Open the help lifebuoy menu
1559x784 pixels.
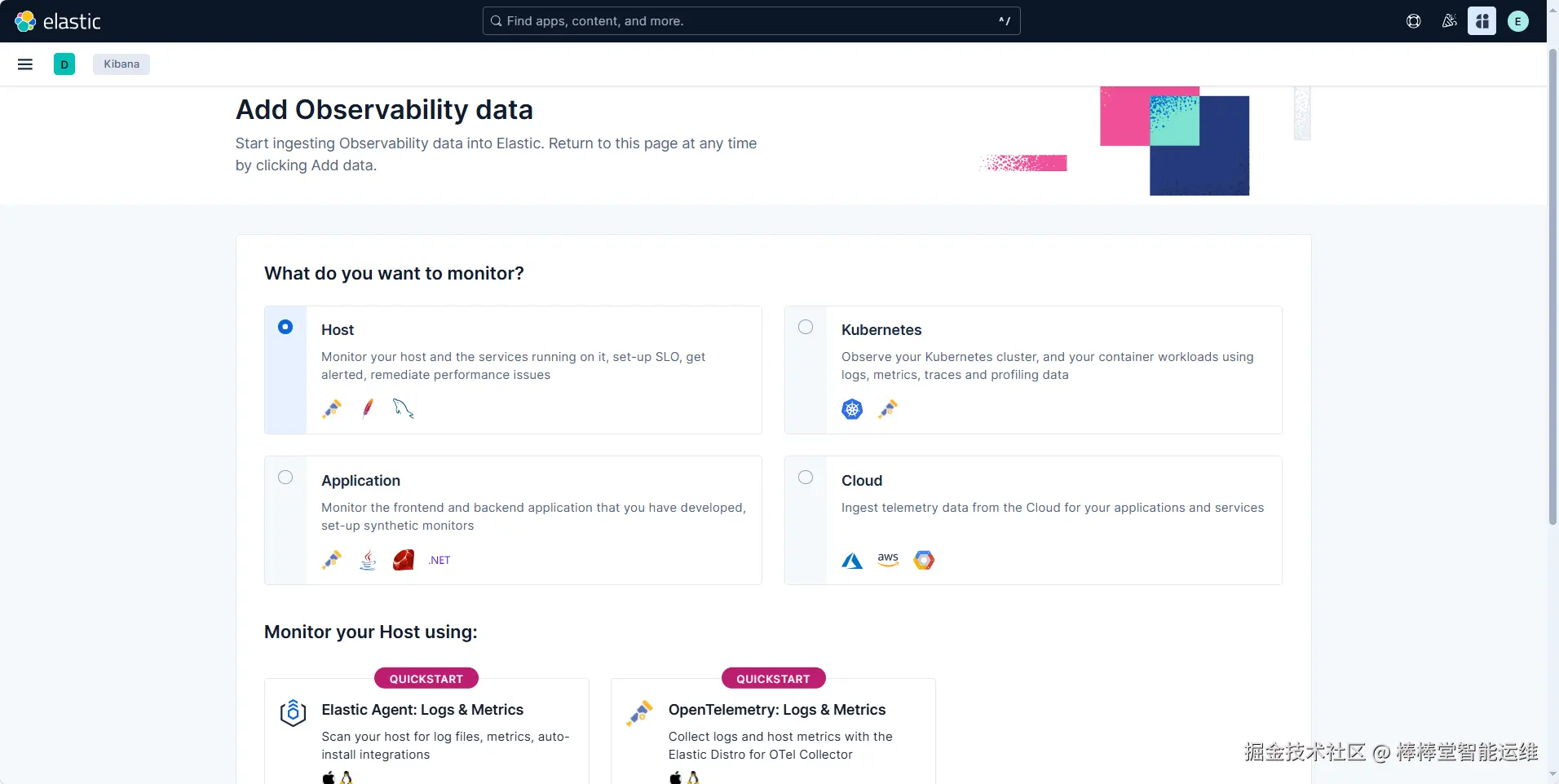coord(1414,21)
